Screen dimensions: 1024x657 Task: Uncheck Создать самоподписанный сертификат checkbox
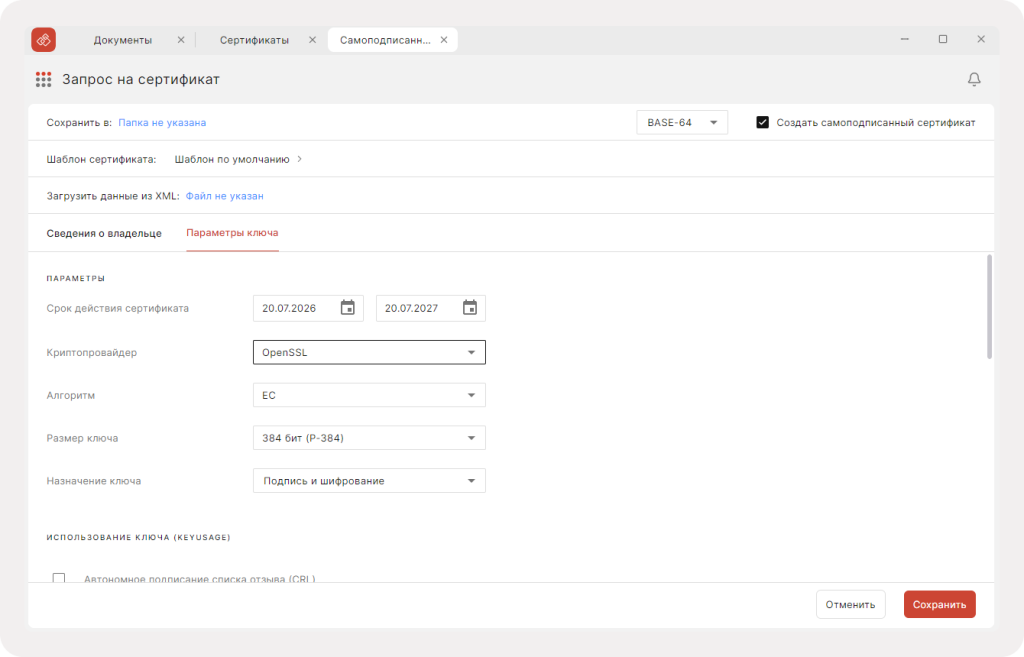[762, 122]
